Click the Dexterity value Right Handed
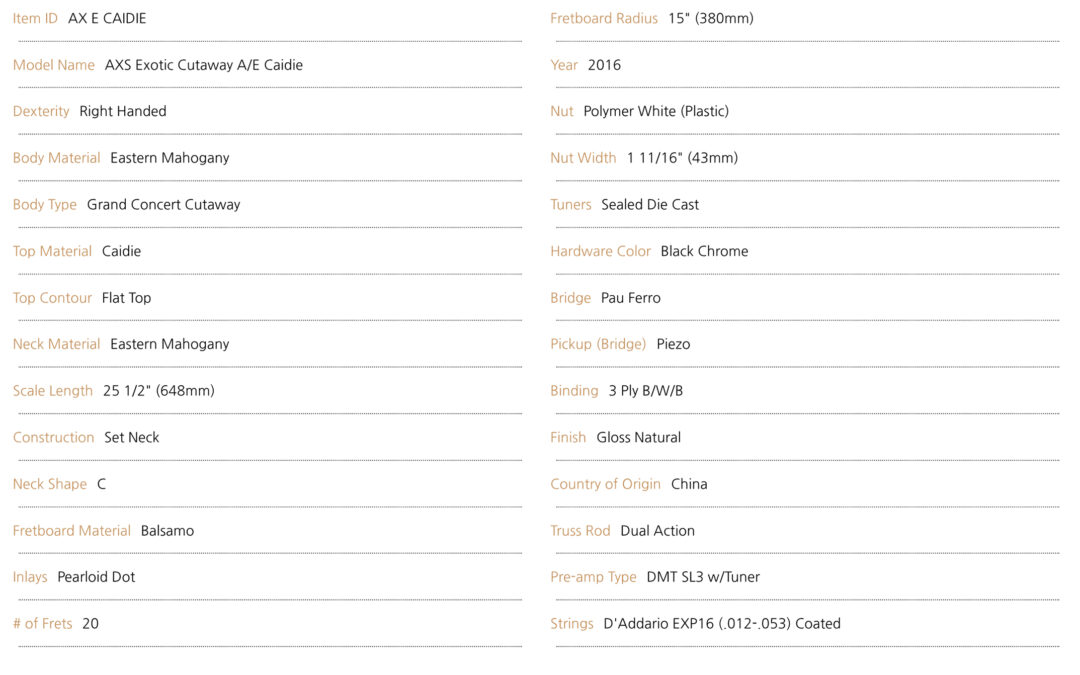The image size is (1080, 675). pyautogui.click(x=123, y=111)
